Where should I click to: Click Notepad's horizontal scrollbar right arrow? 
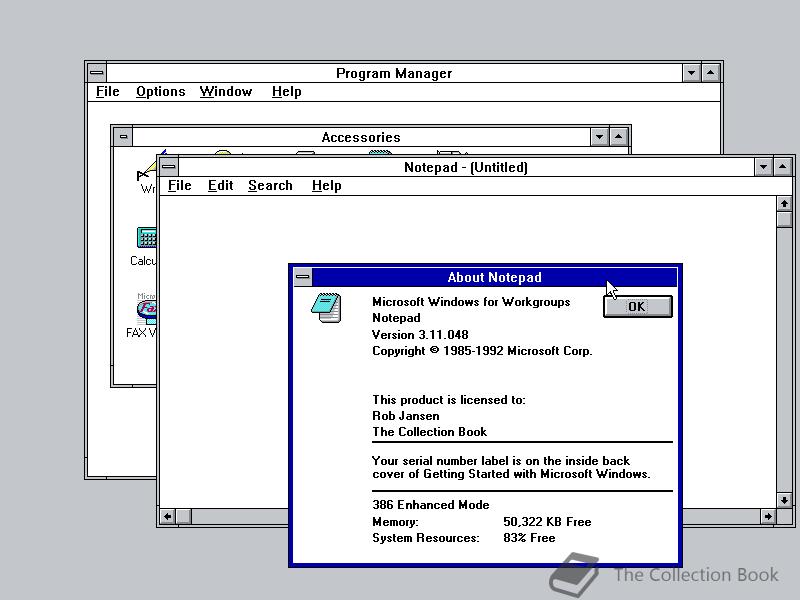click(768, 516)
